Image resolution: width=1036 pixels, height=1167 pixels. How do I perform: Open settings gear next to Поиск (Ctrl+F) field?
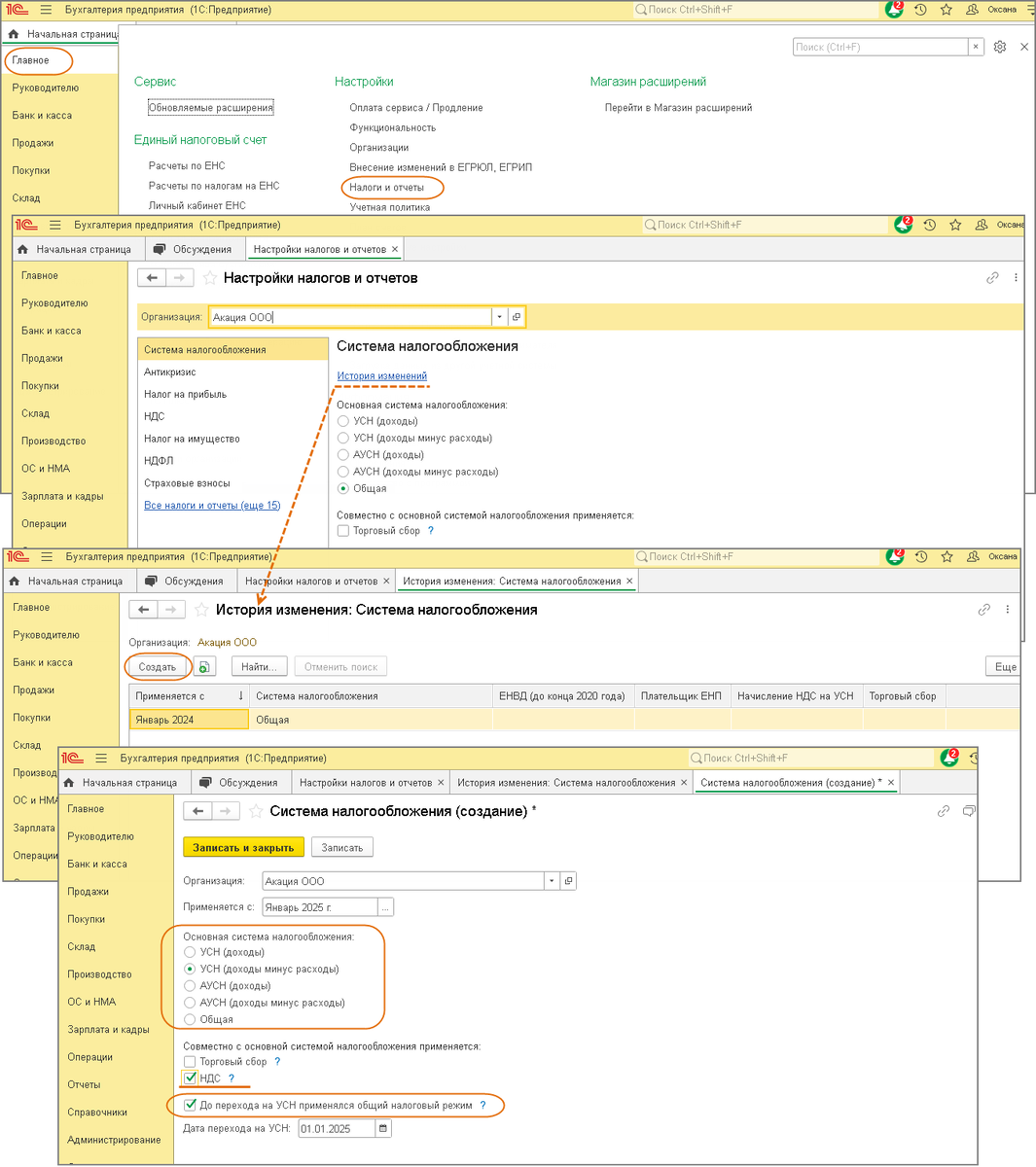pyautogui.click(x=1000, y=47)
